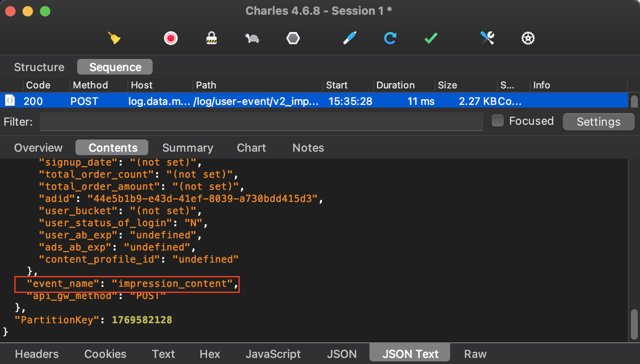Toggle throttling turtle icon
Screen dimensions: 640x364
(x=252, y=39)
